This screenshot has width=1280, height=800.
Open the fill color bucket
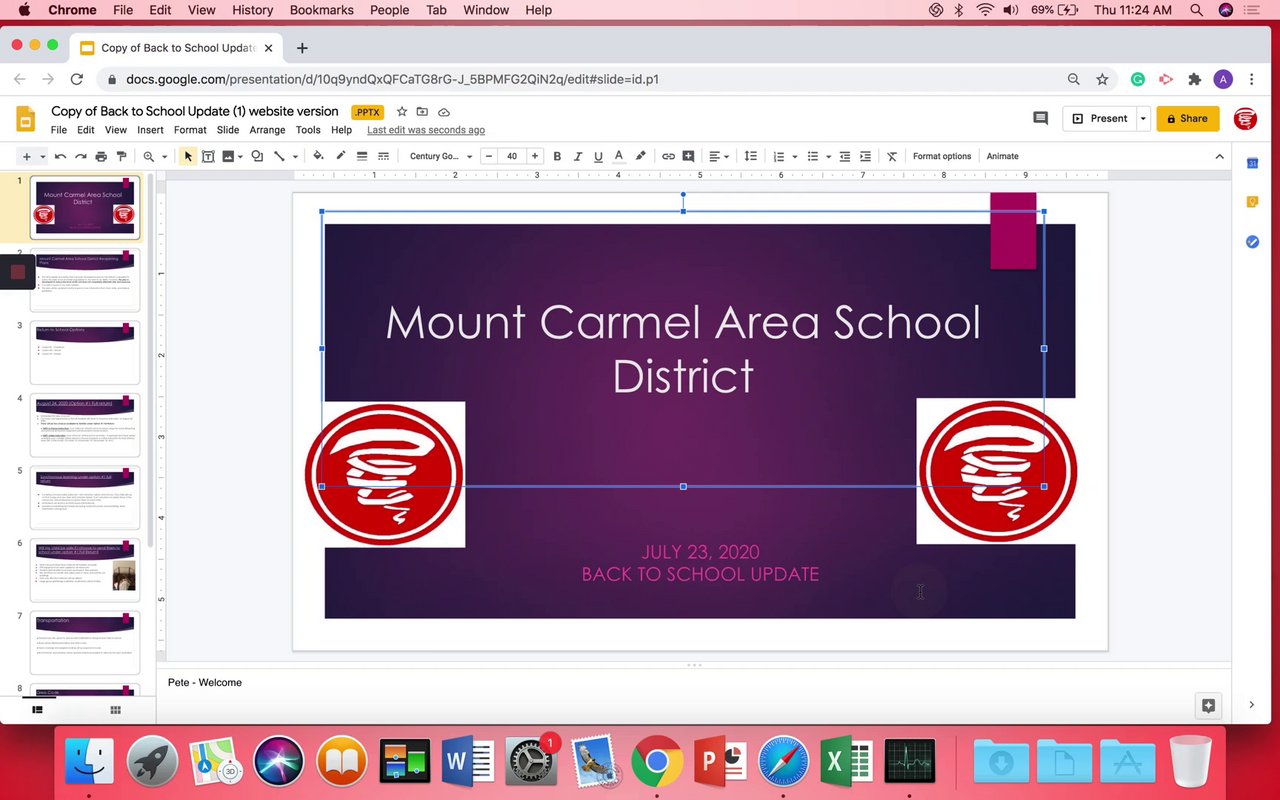pos(318,156)
